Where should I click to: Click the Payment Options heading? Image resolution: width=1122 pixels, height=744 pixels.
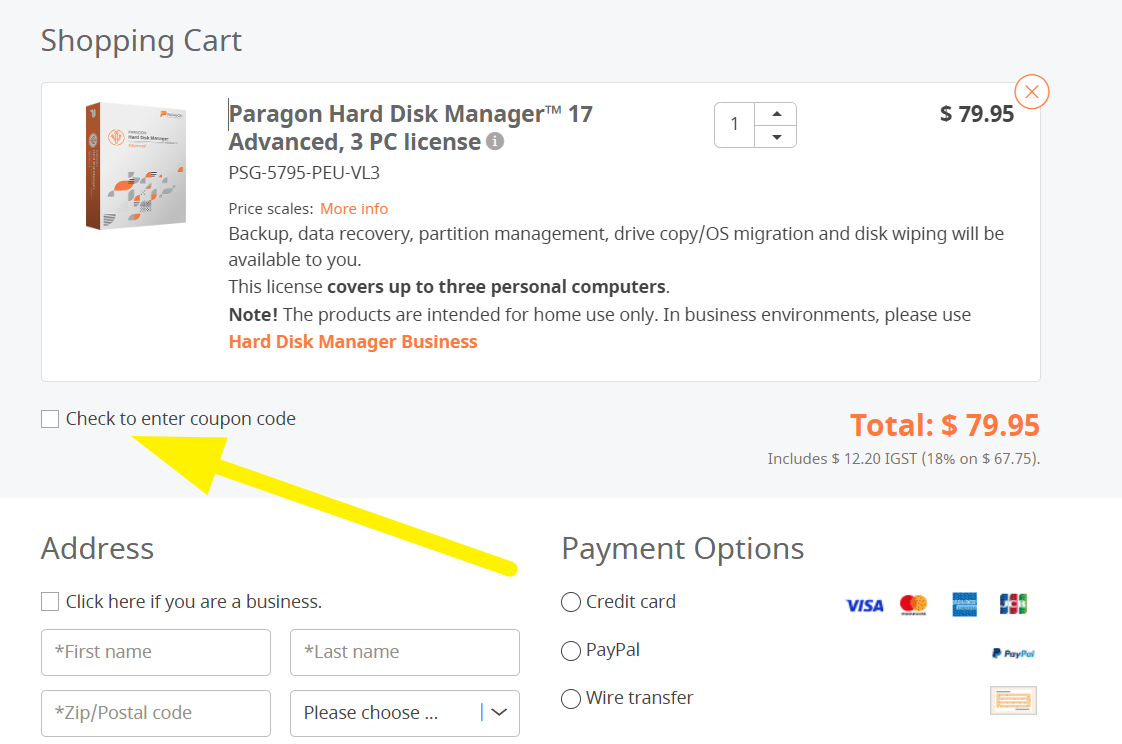683,549
